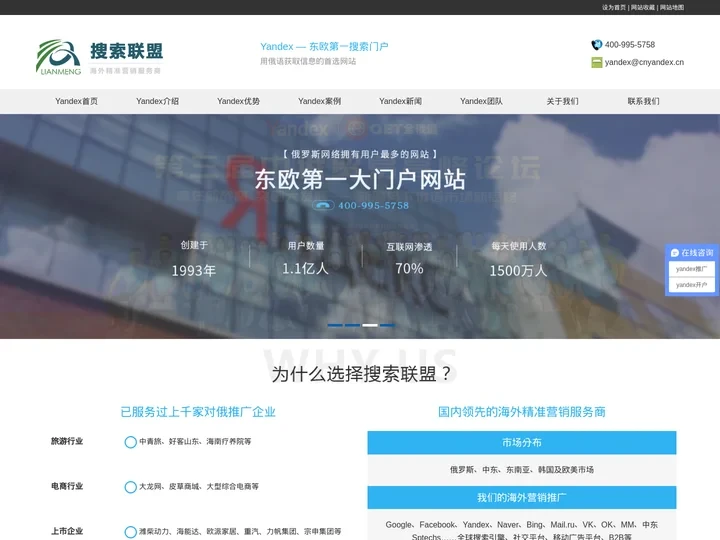The image size is (720, 540).
Task: Select the fourth carousel slide indicator
Action: coord(387,325)
